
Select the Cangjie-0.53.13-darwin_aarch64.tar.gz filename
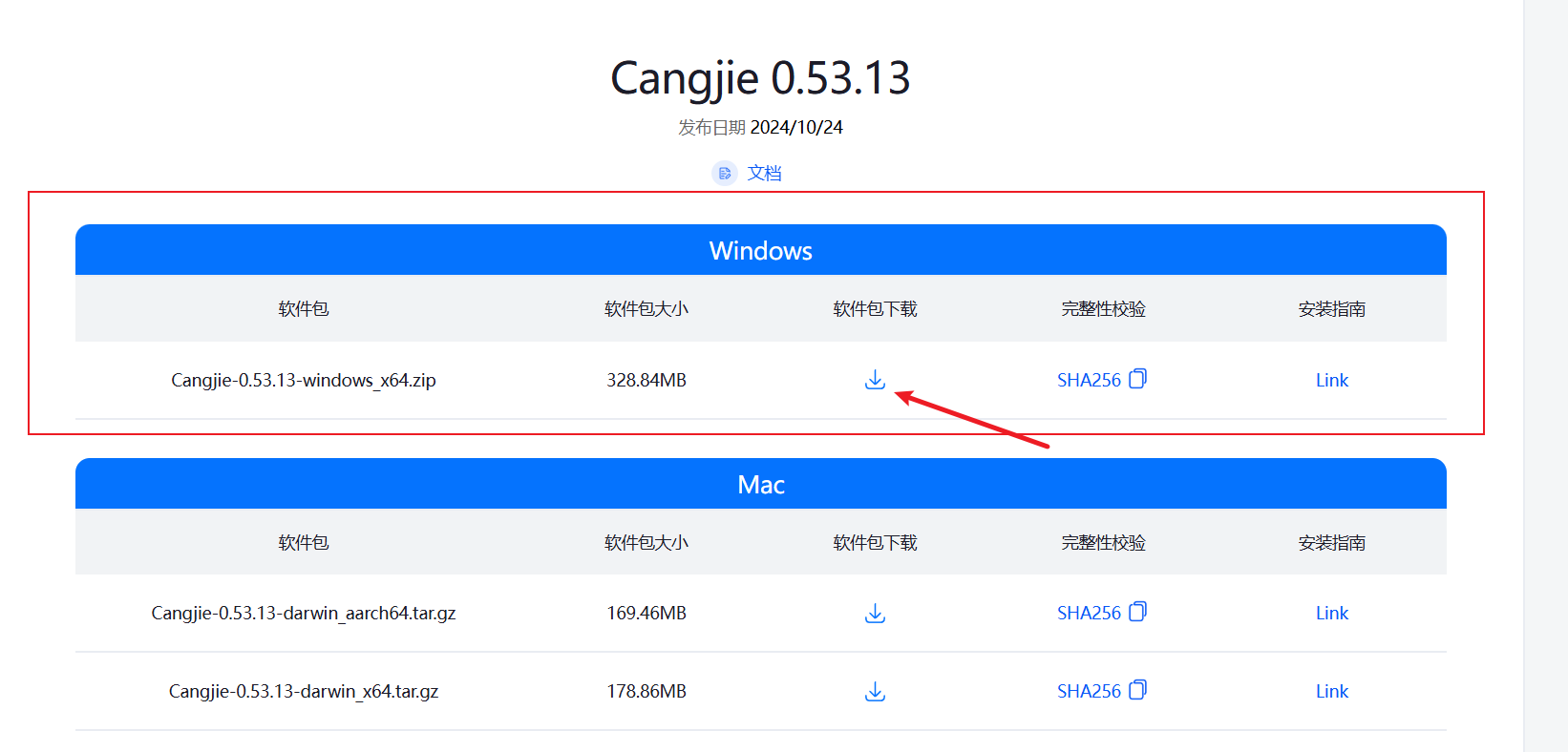coord(304,613)
